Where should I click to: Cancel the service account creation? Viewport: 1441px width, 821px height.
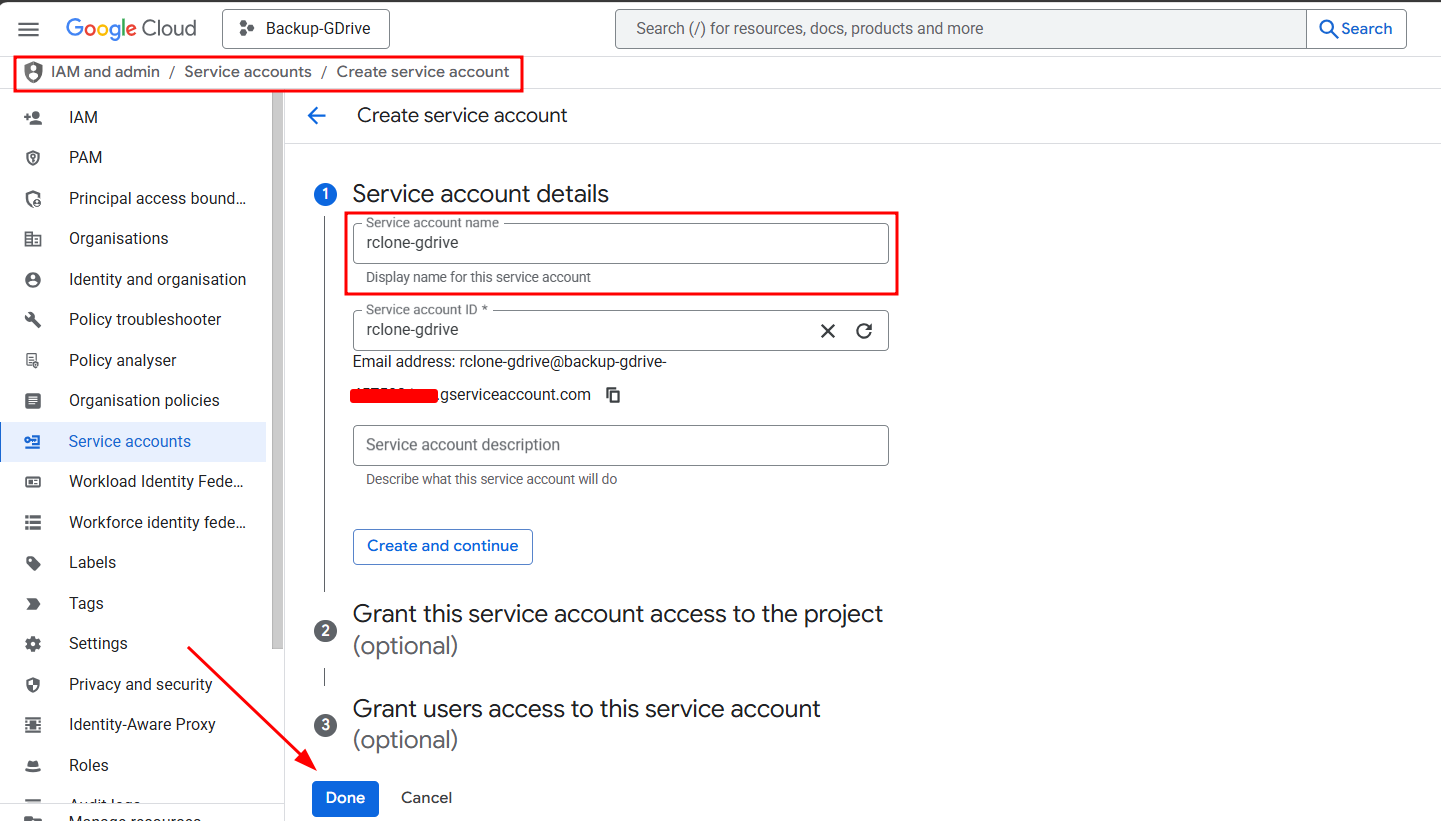(x=426, y=798)
